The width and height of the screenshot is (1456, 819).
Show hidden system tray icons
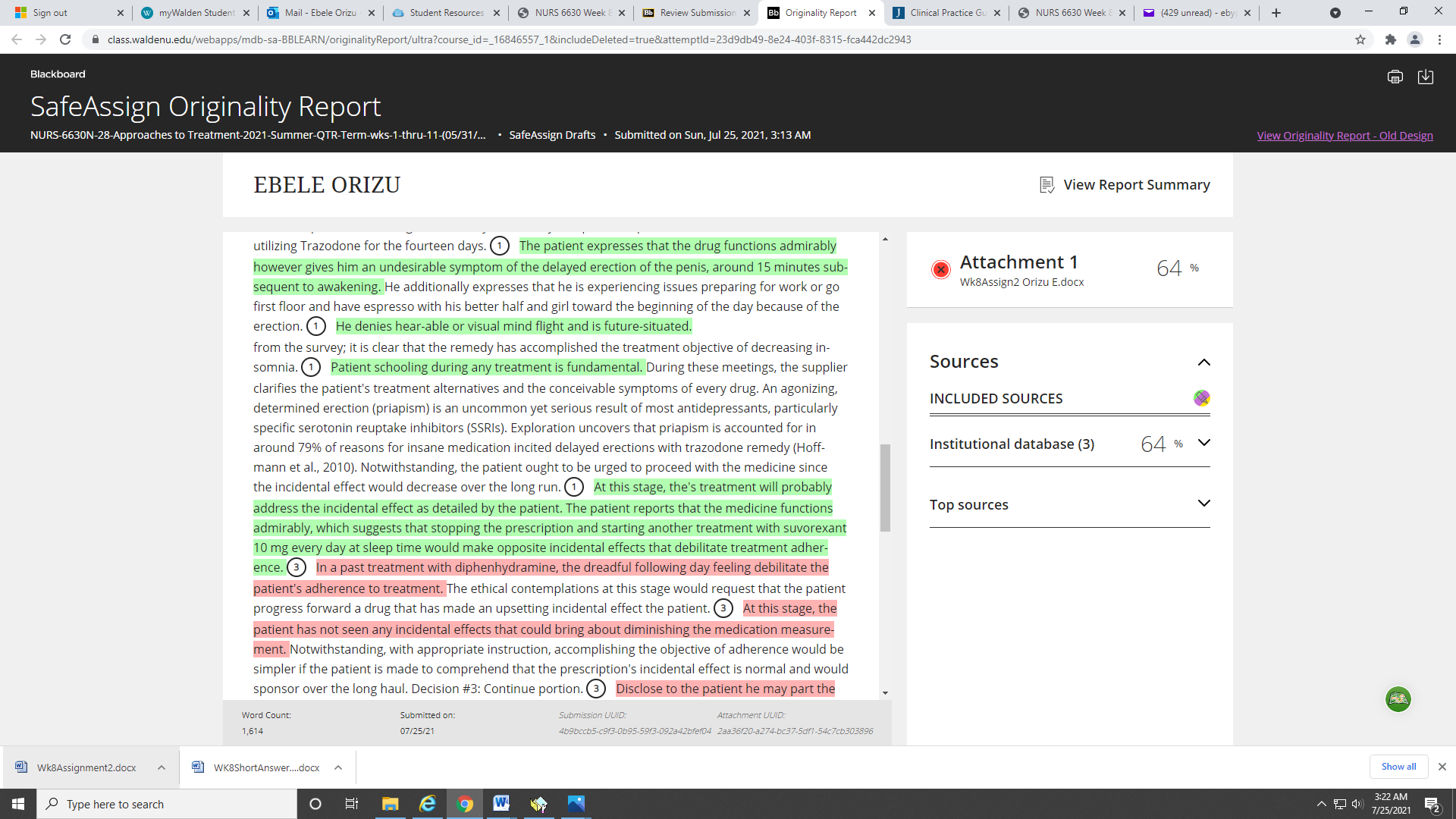click(x=1321, y=804)
